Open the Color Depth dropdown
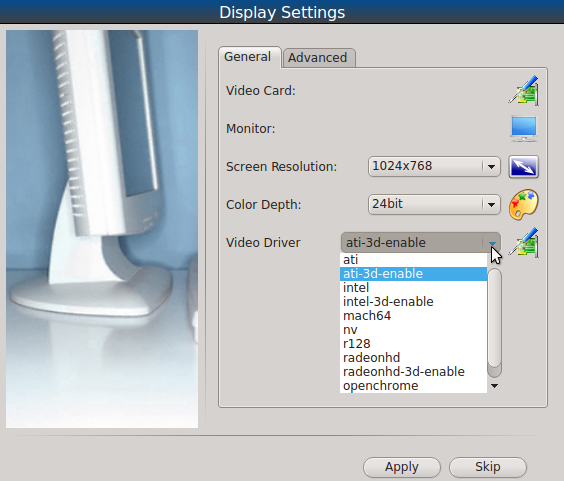564x481 pixels. [x=434, y=204]
